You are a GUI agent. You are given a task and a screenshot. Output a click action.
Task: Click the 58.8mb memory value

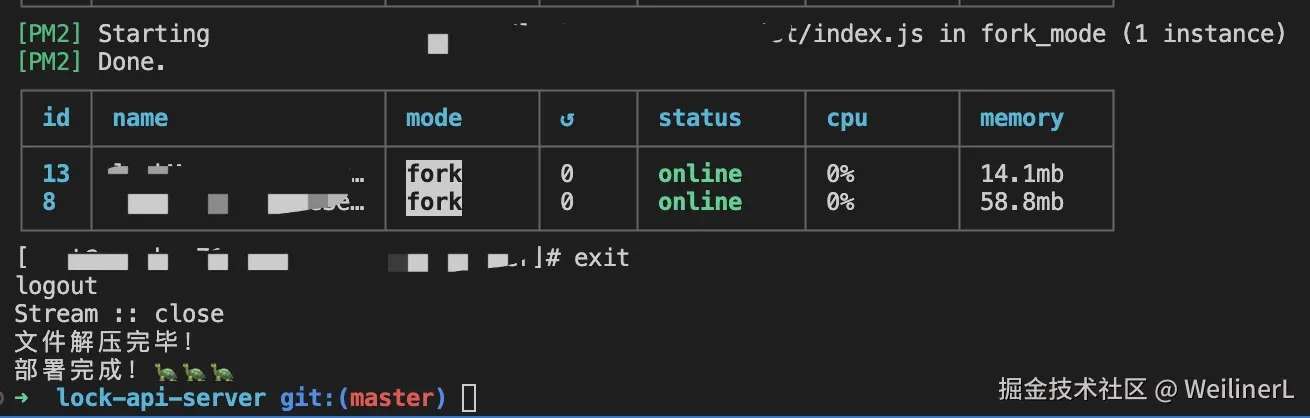click(1021, 202)
